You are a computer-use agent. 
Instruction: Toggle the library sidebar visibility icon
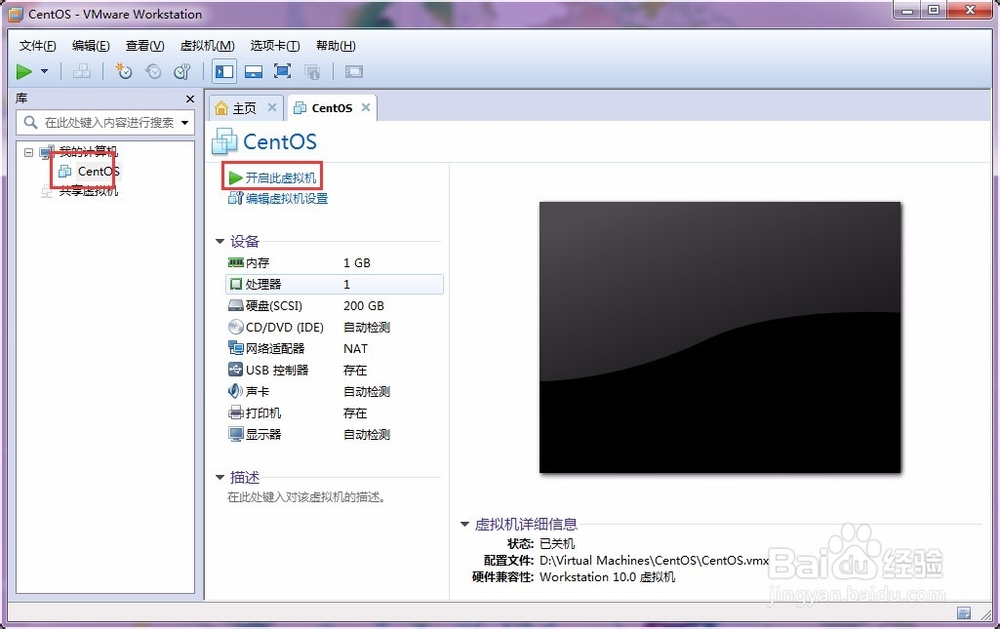(224, 71)
